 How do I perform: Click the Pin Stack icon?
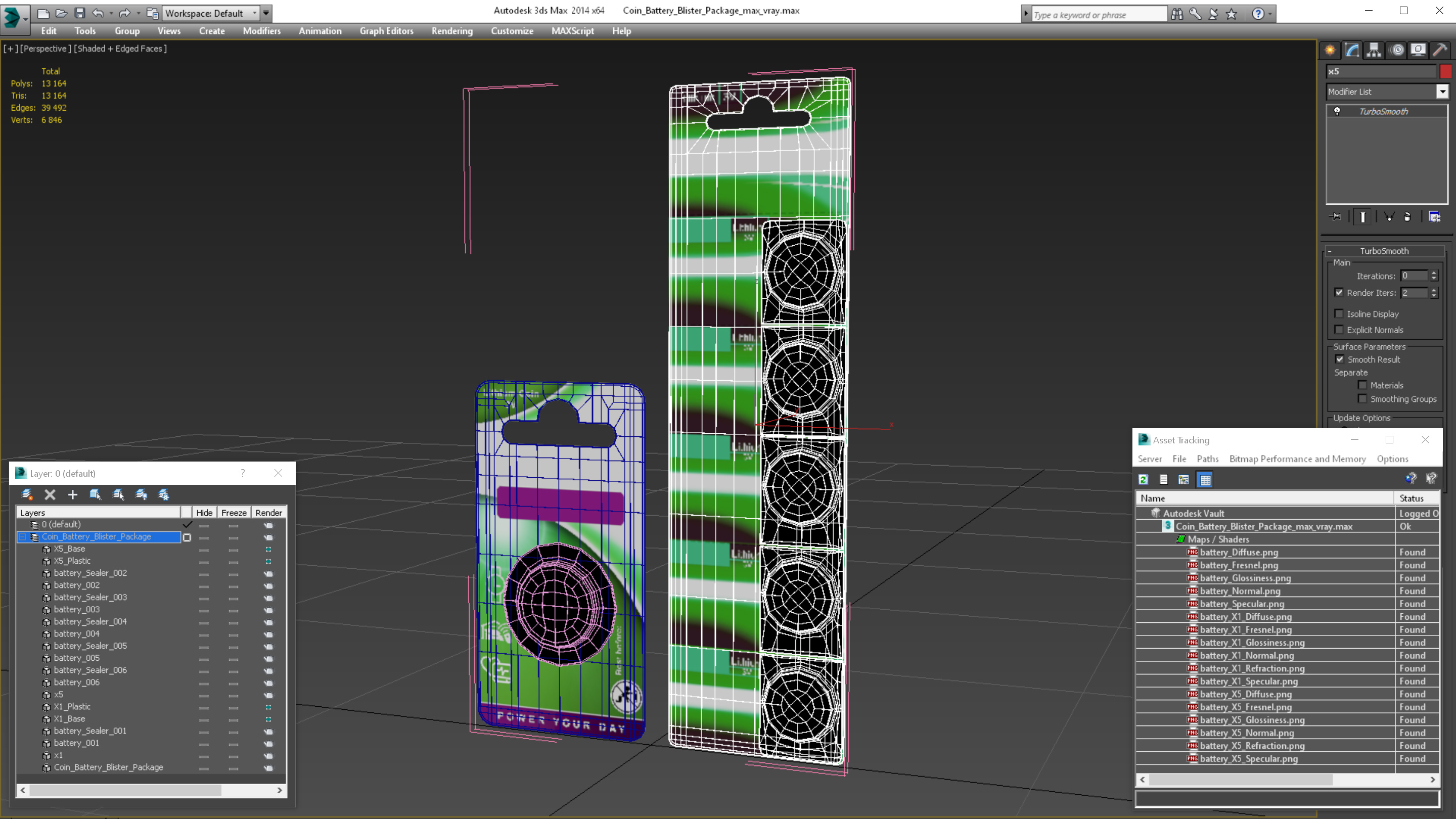(x=1336, y=216)
